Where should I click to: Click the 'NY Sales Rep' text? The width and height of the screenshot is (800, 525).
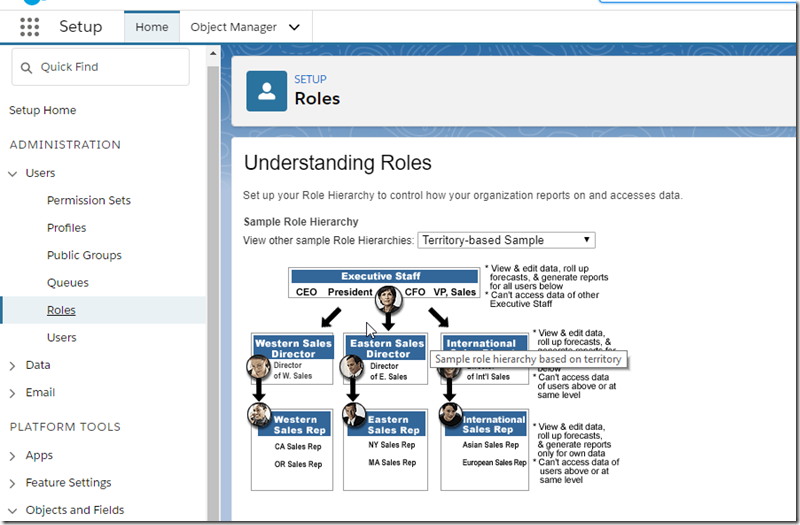pyautogui.click(x=392, y=445)
